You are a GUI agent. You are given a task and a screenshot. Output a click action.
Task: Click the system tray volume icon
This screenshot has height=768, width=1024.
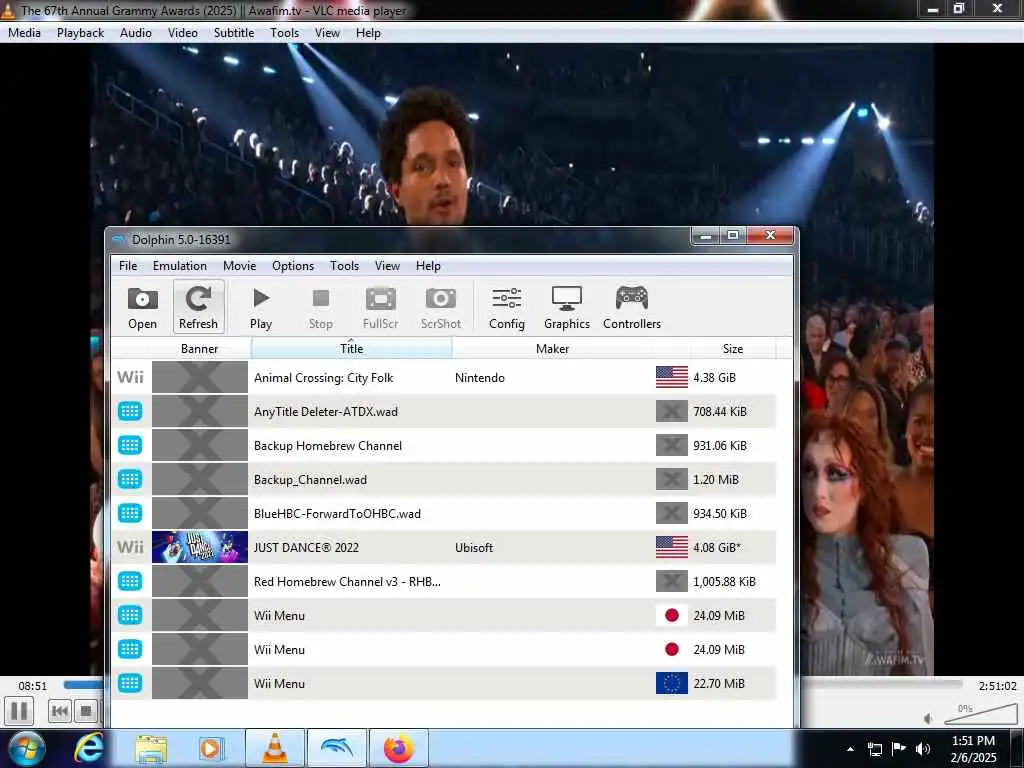click(923, 748)
